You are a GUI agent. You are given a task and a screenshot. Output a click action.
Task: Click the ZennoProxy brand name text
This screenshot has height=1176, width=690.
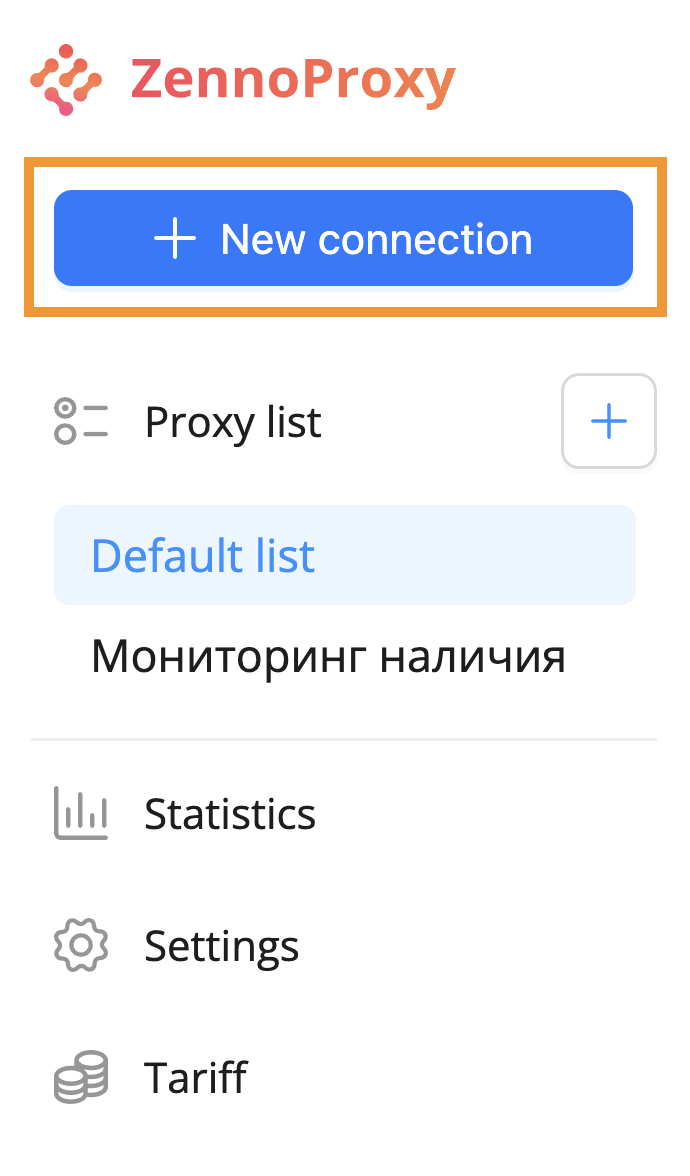pyautogui.click(x=293, y=80)
